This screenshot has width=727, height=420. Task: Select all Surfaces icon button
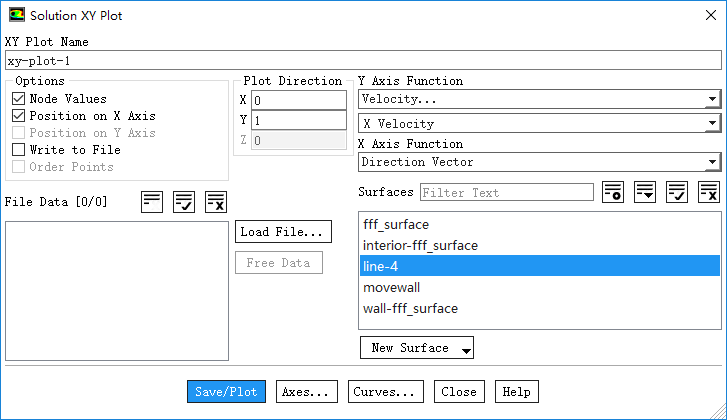point(677,192)
